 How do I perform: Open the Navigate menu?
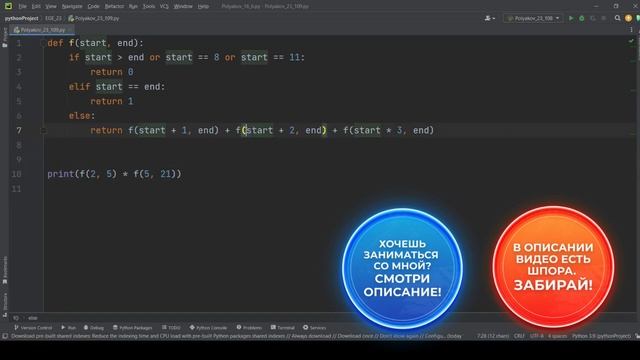click(x=72, y=6)
